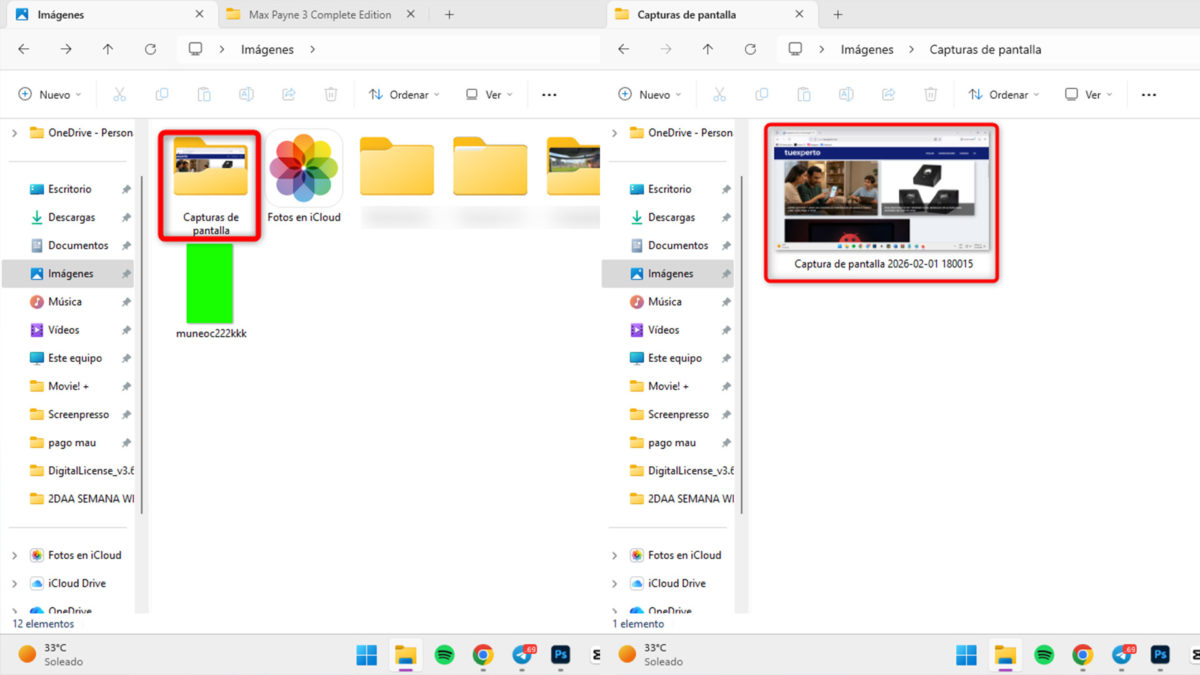The image size is (1200, 675).
Task: Click the Nuevo button in the left pane
Action: 48,94
